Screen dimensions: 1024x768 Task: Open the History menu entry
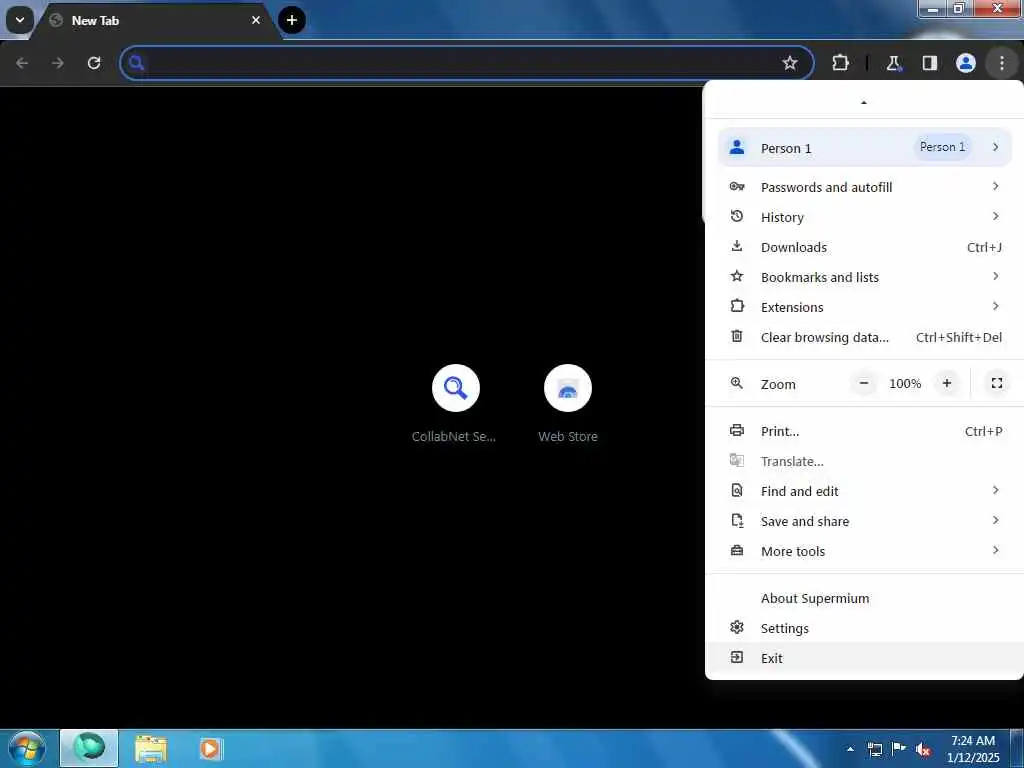864,217
